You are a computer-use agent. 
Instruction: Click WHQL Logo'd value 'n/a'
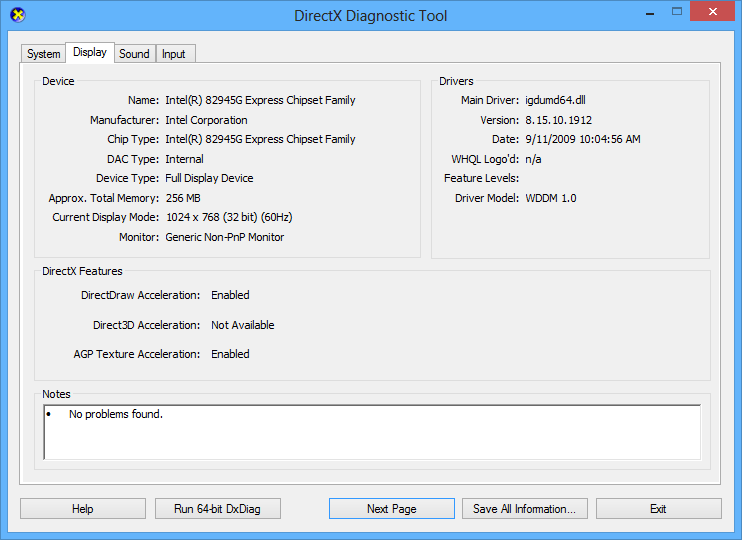click(x=533, y=159)
